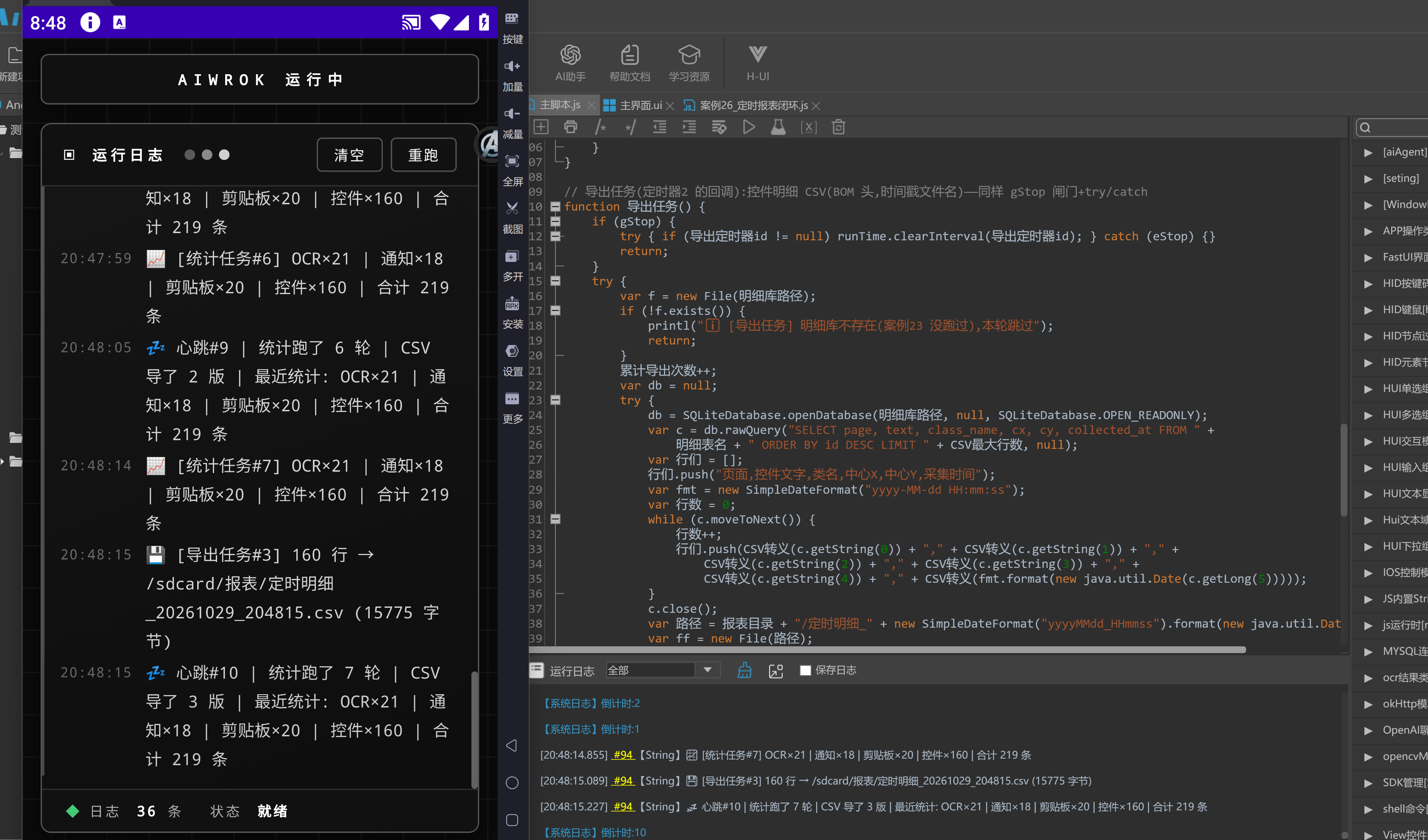Close the 案例26_定时报表闭环.js tab
This screenshot has height=840, width=1428.
pyautogui.click(x=816, y=106)
